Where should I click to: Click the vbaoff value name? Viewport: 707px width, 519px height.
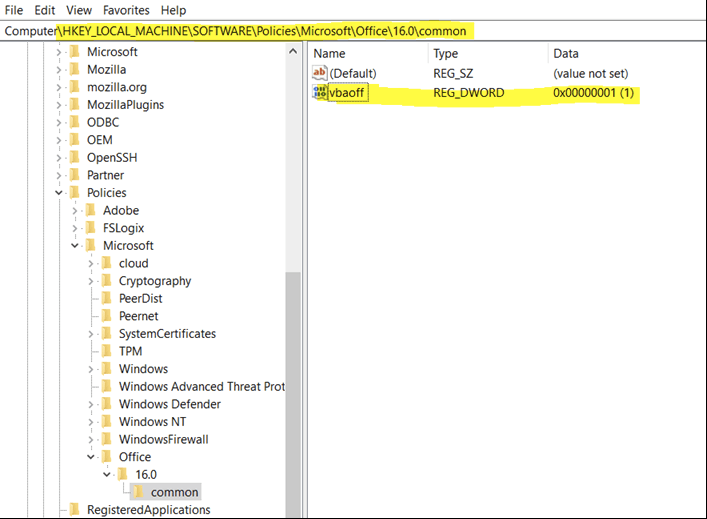click(347, 93)
